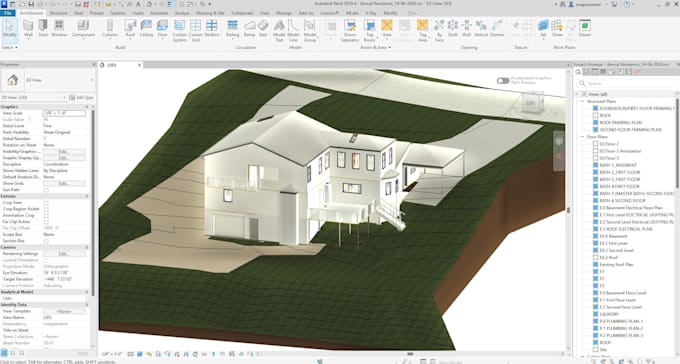Toggle checkbox next to 02.Floor-2 Annotation
680x364 pixels.
click(x=595, y=151)
